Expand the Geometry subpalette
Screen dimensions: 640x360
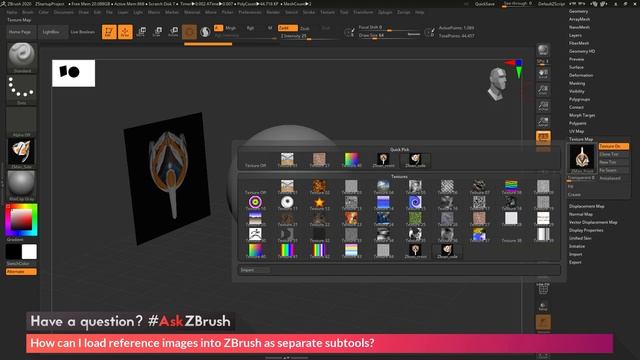point(578,11)
